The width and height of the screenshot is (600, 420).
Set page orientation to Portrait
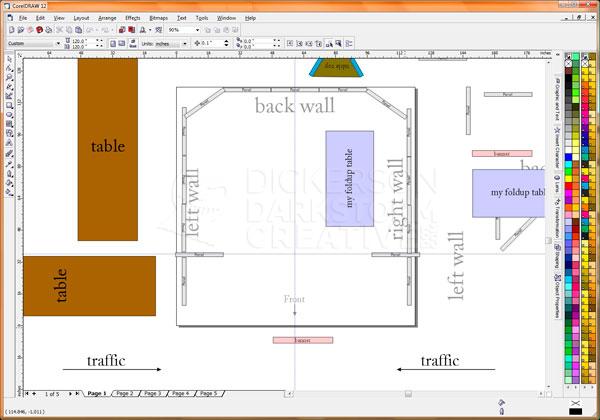(113, 44)
